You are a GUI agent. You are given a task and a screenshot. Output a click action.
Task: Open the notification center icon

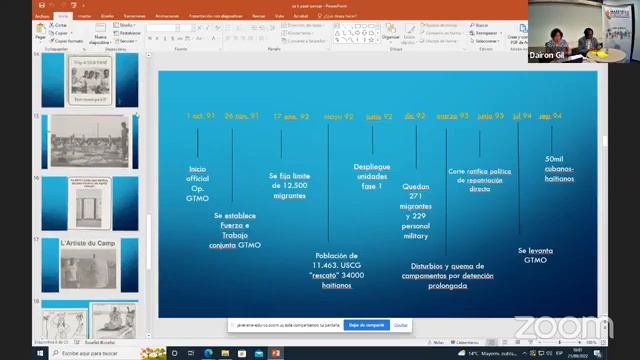(598, 353)
